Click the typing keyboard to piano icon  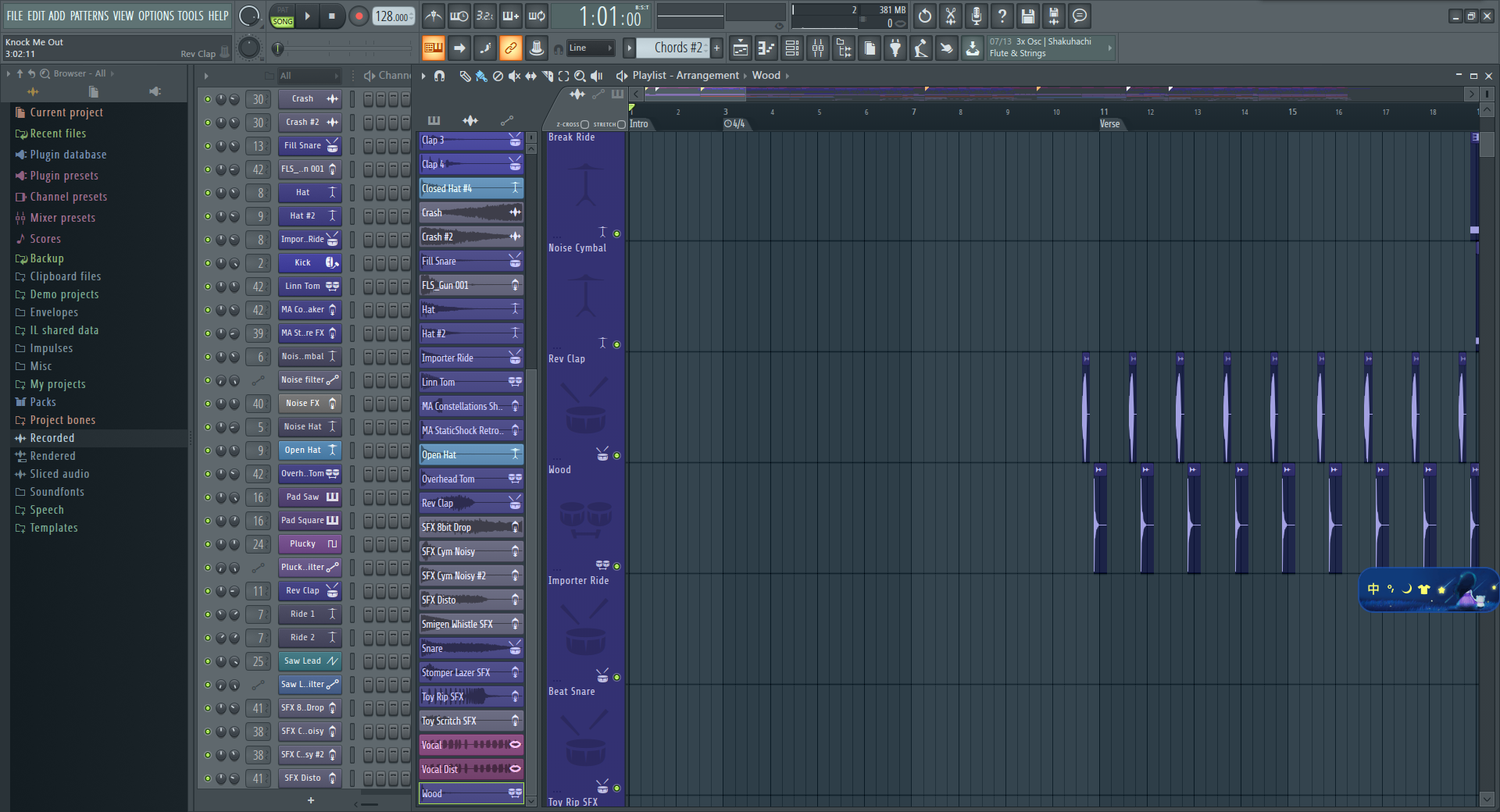(x=509, y=16)
